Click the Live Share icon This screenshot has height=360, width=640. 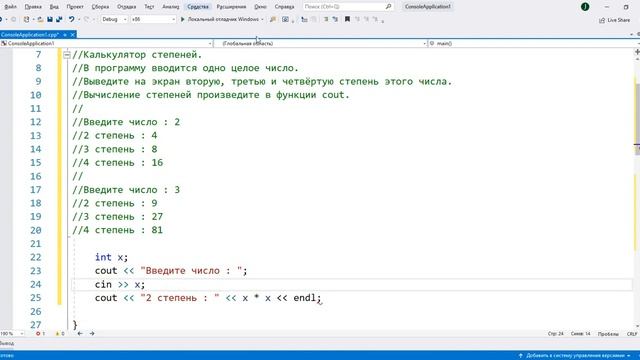tap(602, 20)
